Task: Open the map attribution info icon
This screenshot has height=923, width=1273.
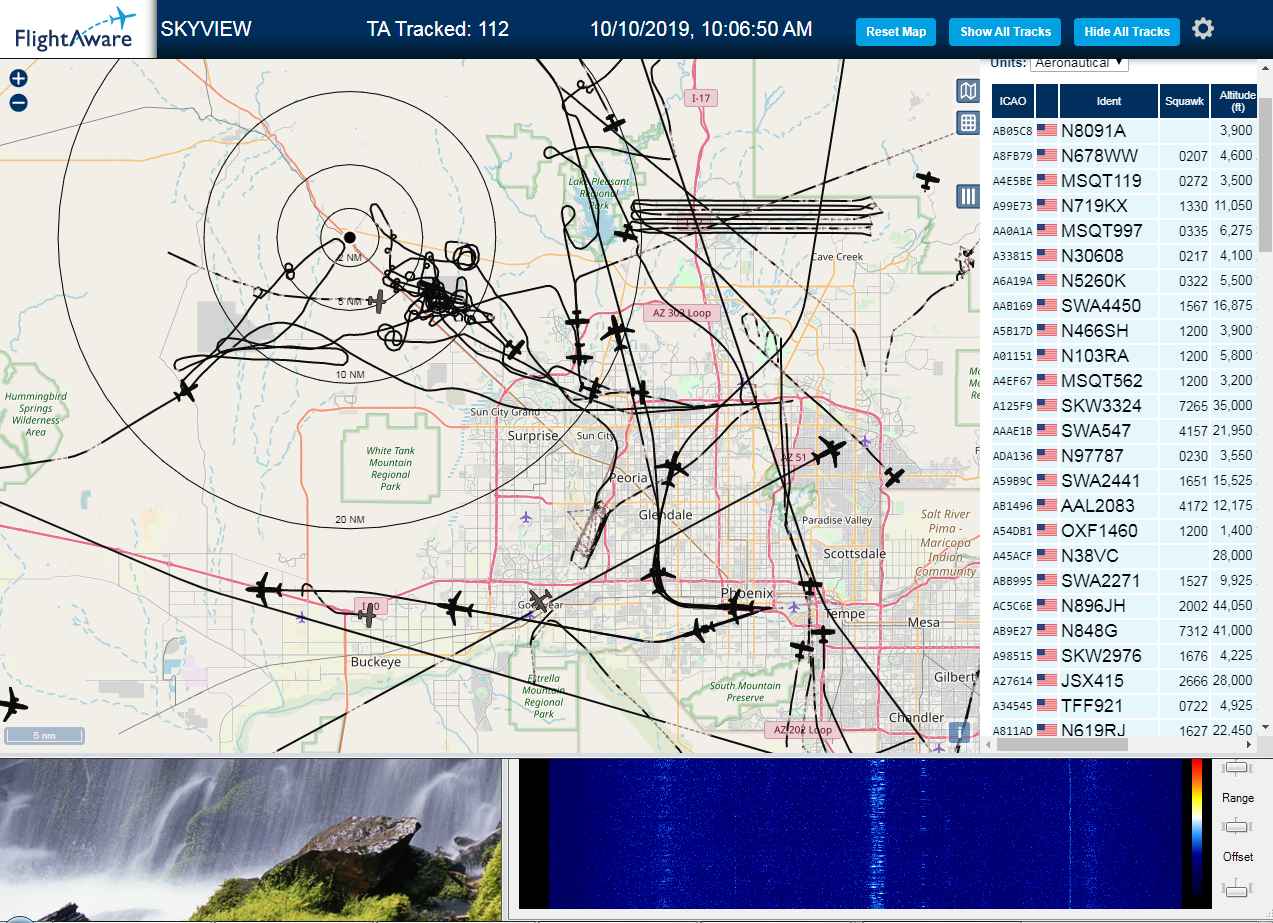Action: (960, 732)
